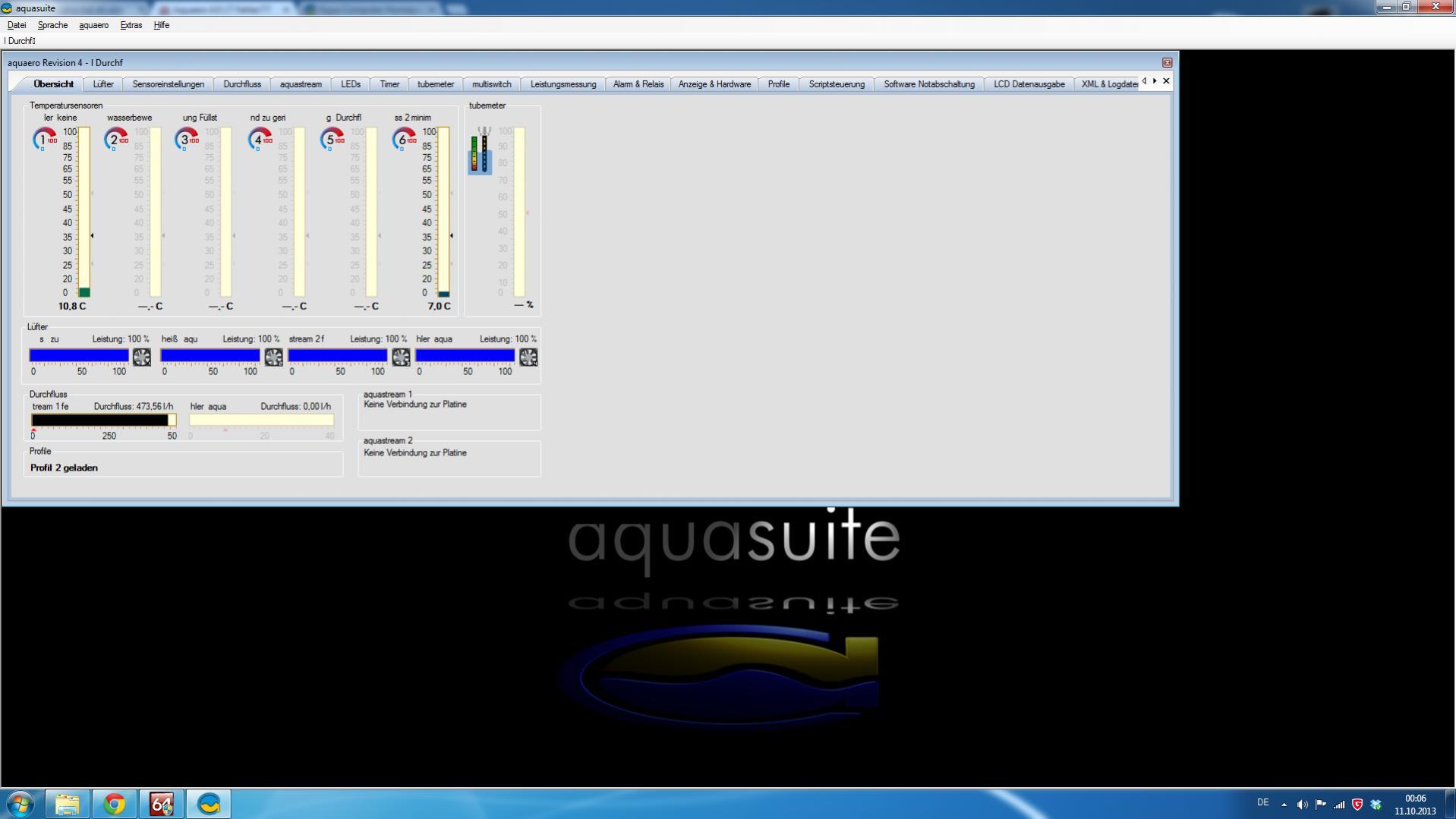This screenshot has width=1456, height=819.
Task: Open the Extras menu
Action: 131,25
